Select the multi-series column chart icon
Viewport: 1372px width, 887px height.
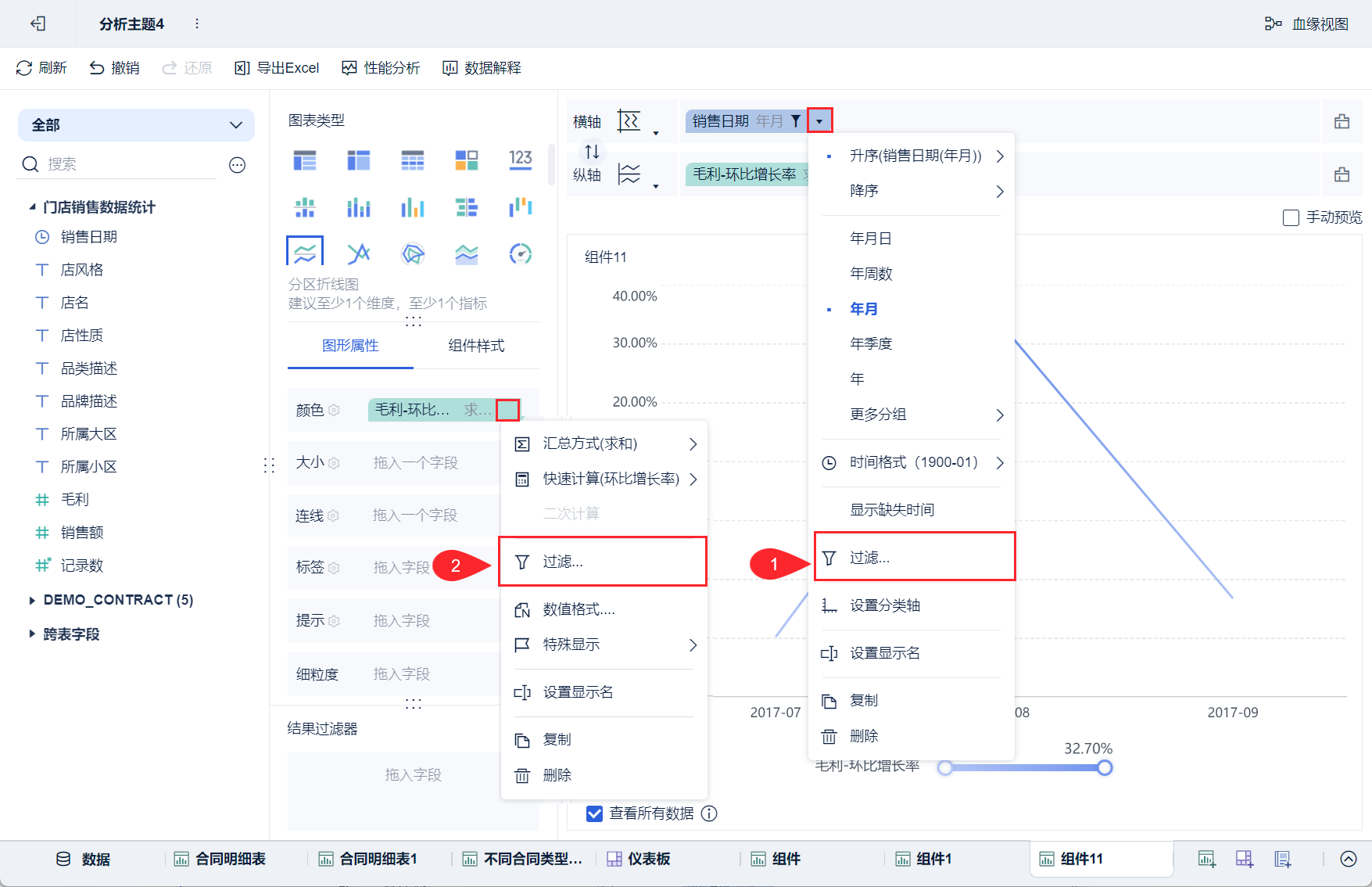click(x=413, y=207)
